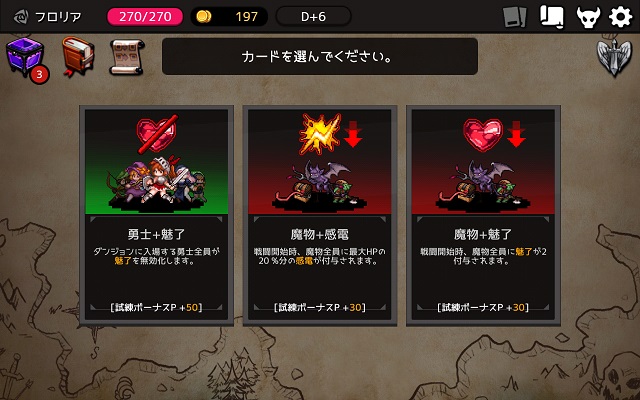Viewport: 640px width, 400px height.
Task: Click the 270/270 HP bar
Action: point(145,17)
